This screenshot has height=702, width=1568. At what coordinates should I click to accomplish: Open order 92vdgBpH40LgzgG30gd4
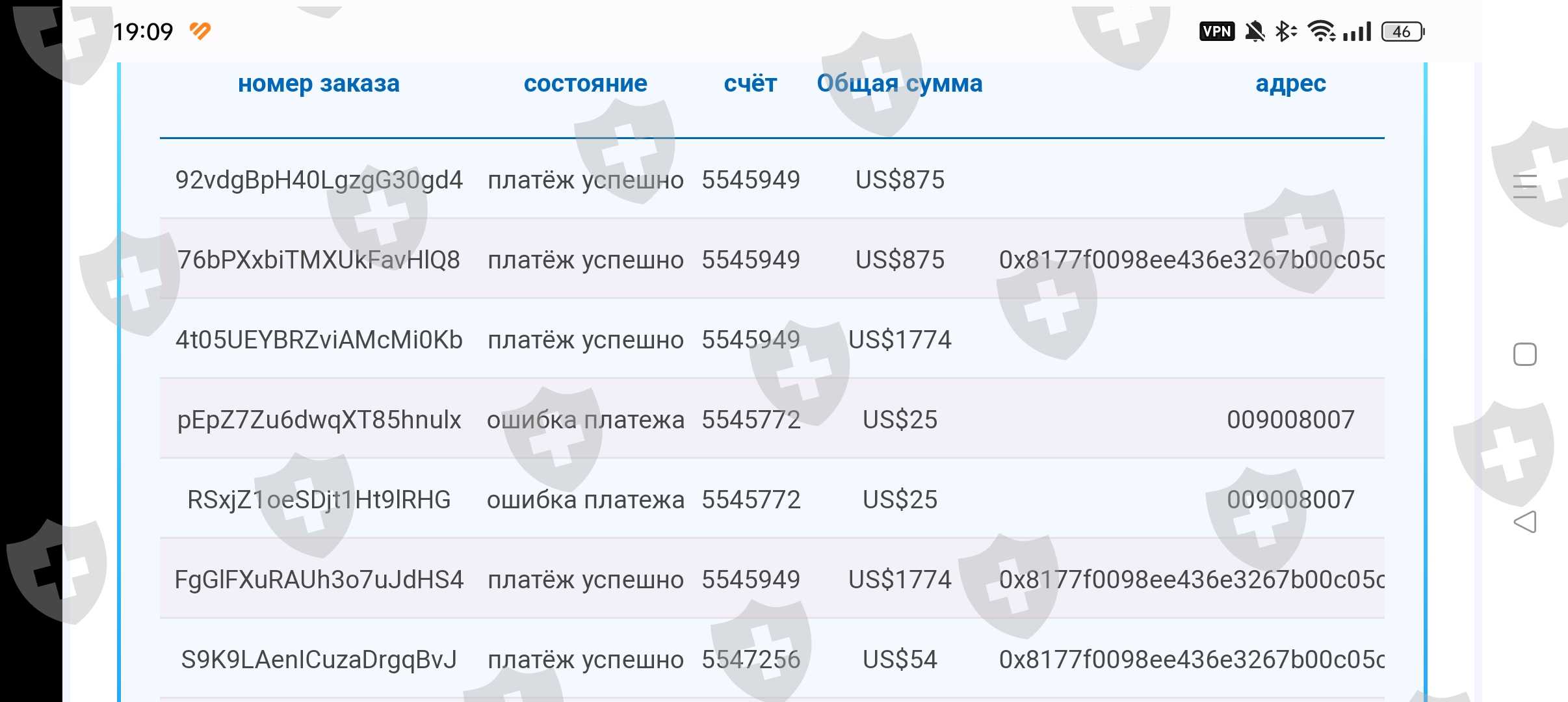click(319, 180)
